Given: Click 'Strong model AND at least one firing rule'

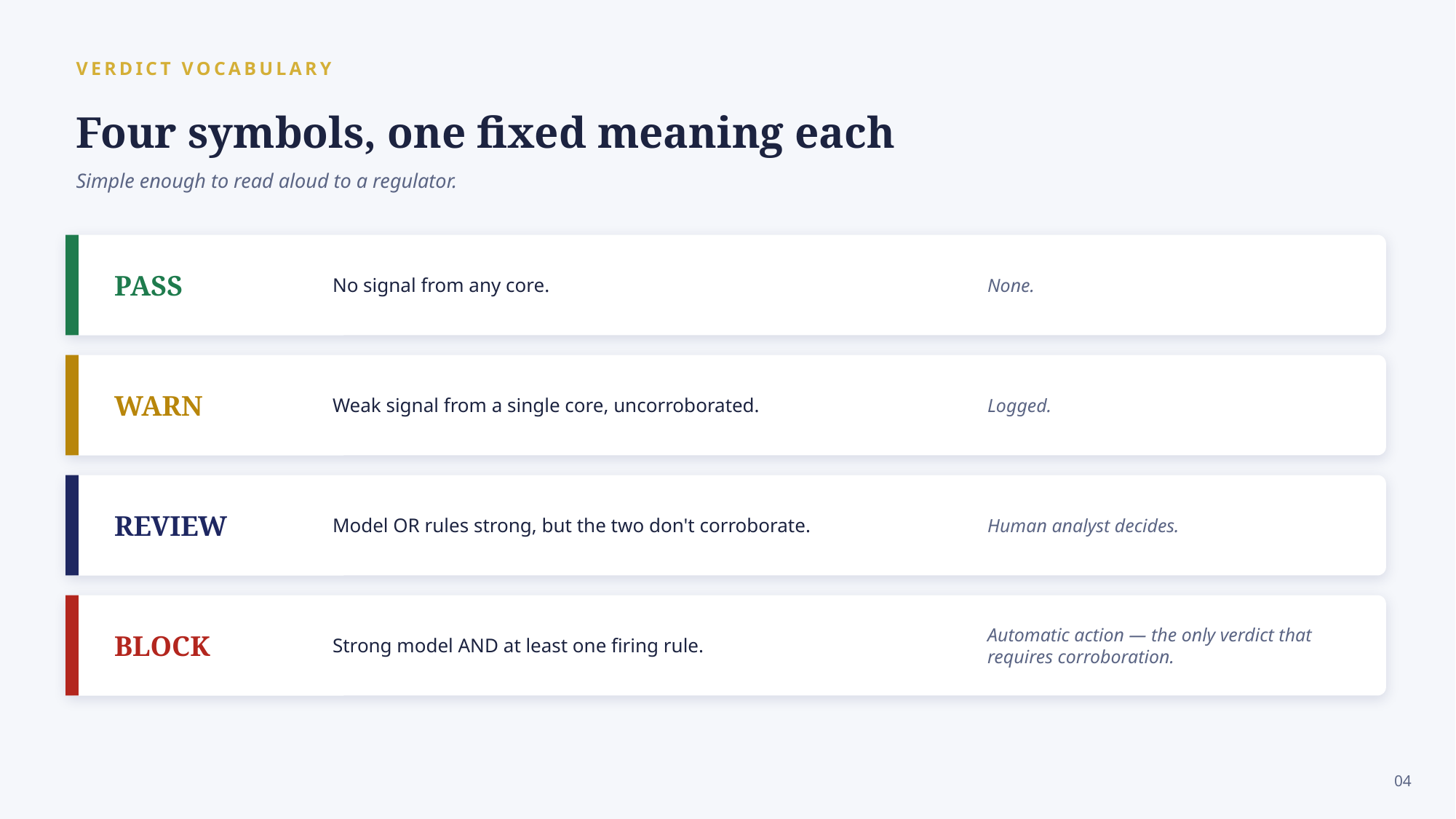Looking at the screenshot, I should (x=518, y=646).
